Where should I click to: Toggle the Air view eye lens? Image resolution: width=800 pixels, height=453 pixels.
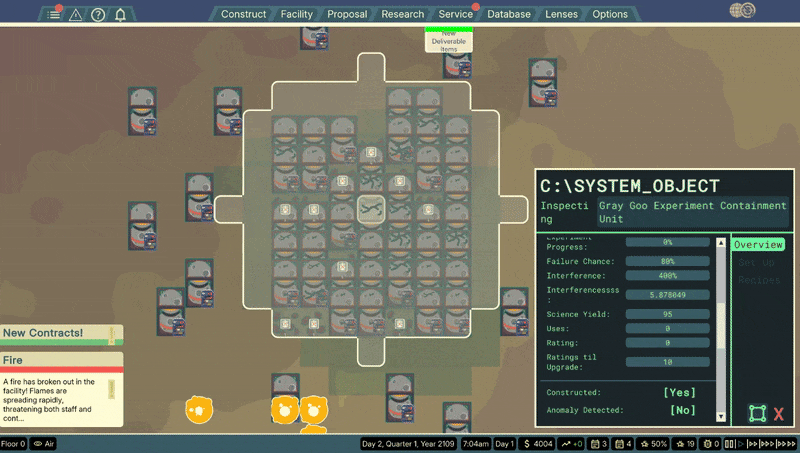pos(44,444)
